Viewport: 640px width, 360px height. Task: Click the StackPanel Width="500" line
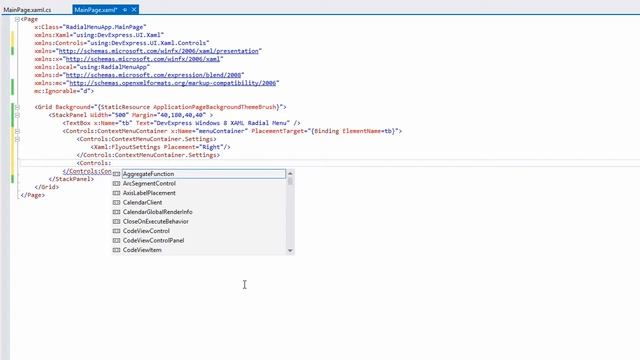pos(131,115)
